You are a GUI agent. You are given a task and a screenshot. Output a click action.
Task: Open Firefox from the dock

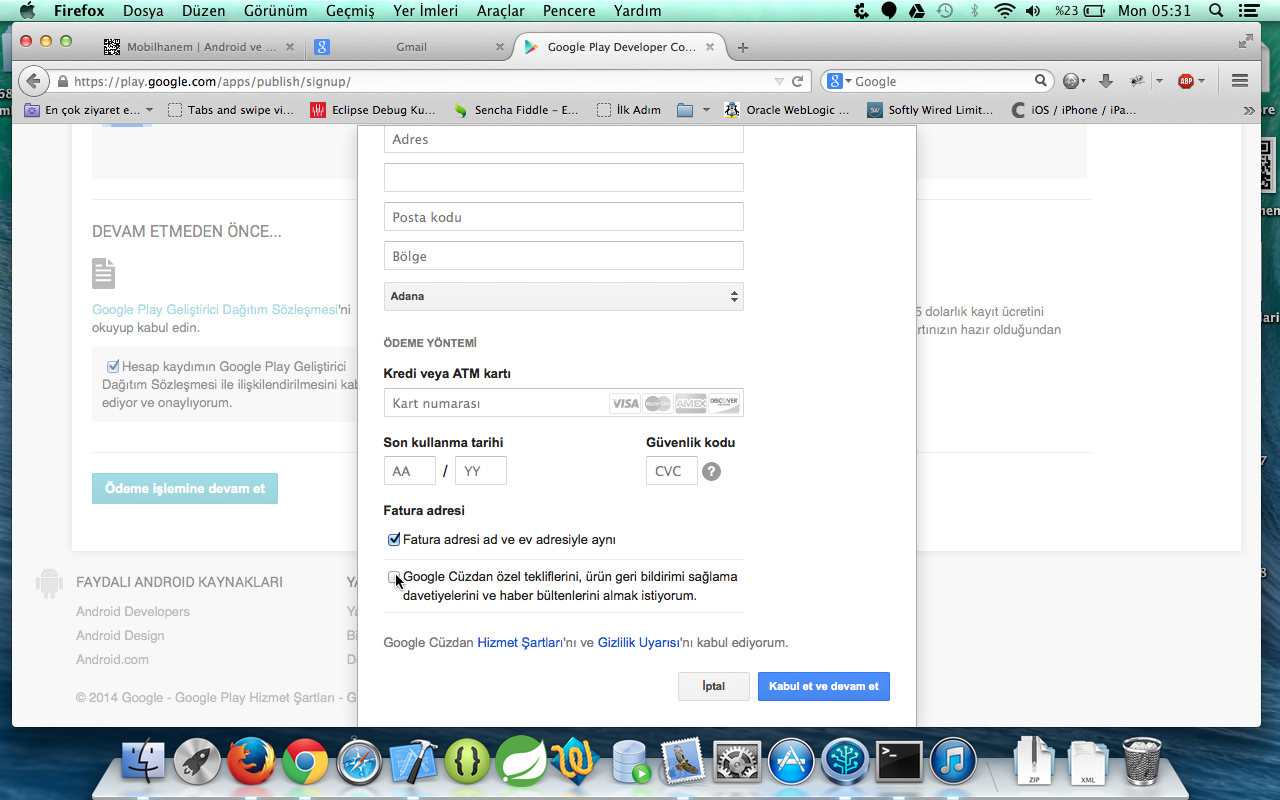[251, 763]
